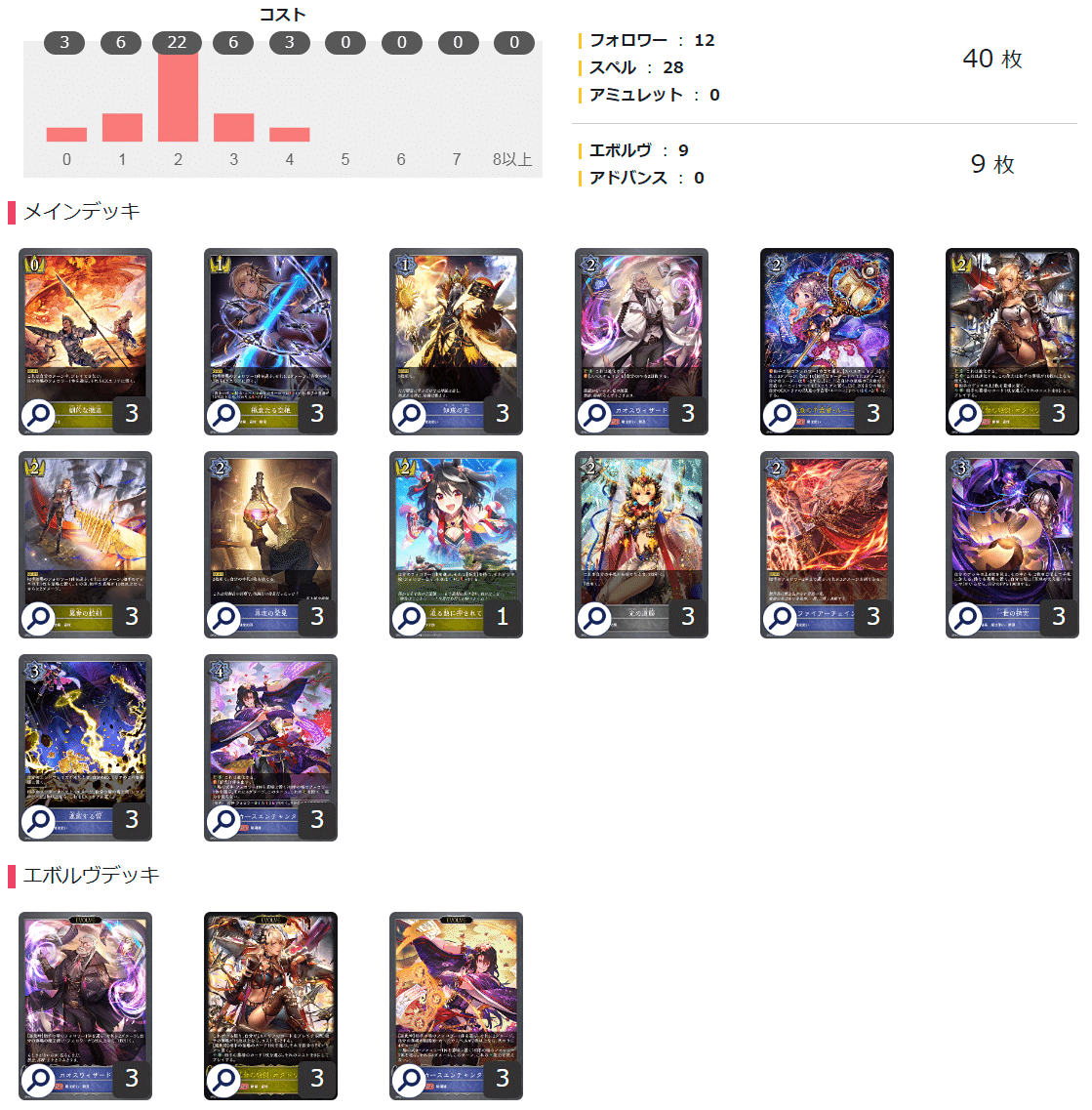Viewport: 1092px width, 1110px height.
Task: Select the cost-2 golden armored goddess card
Action: click(x=641, y=545)
